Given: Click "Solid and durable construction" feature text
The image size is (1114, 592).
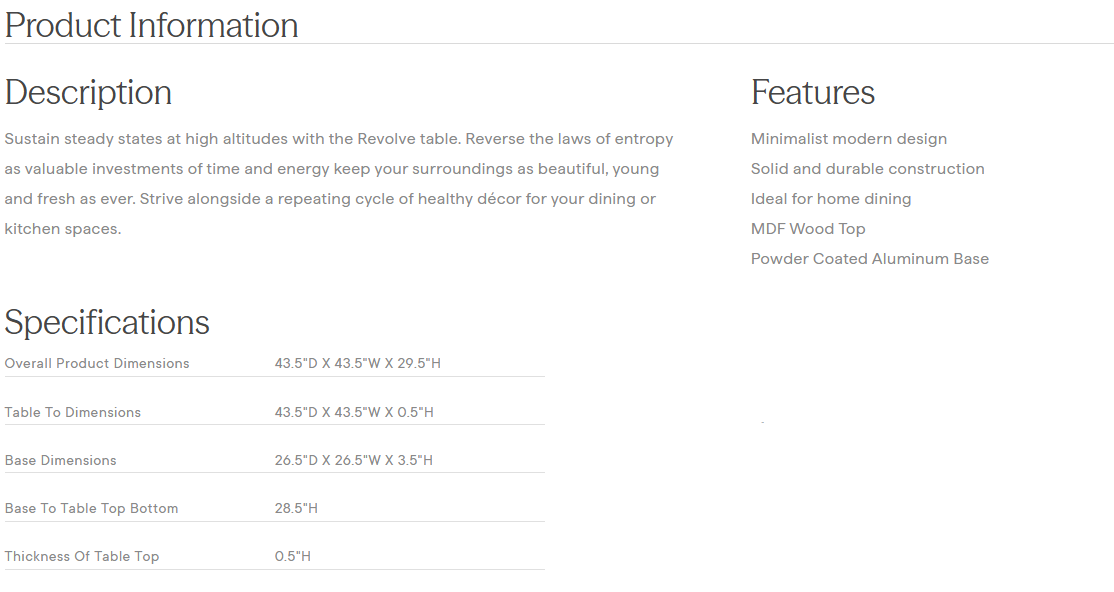Looking at the screenshot, I should [867, 169].
